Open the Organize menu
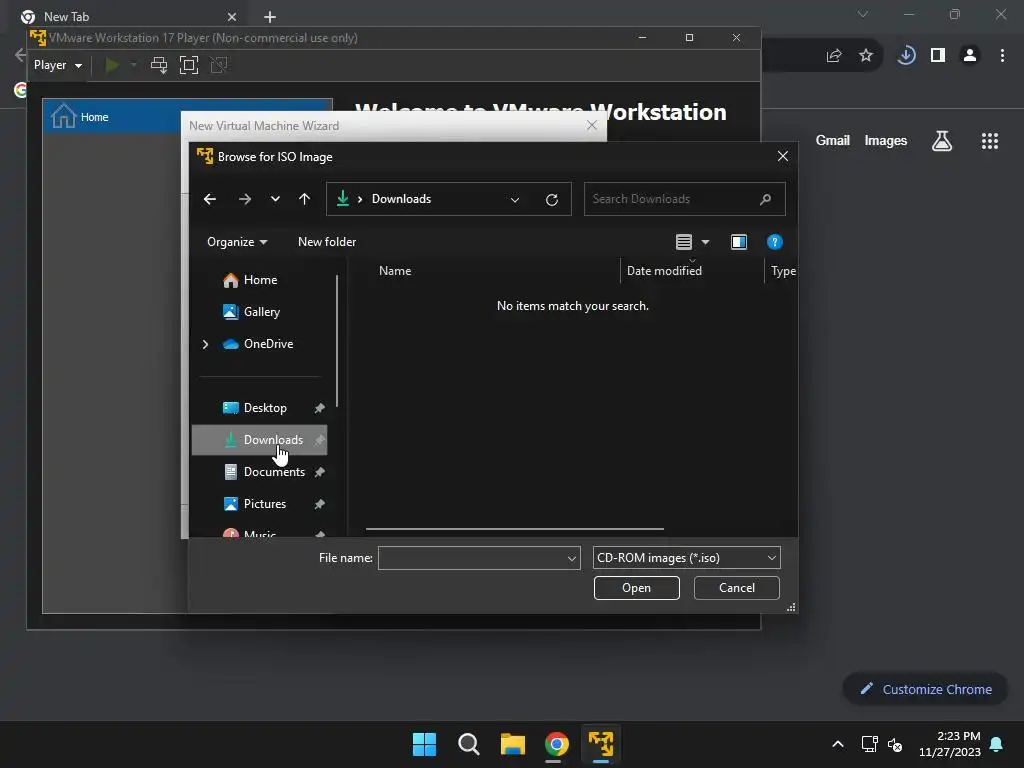1024x768 pixels. [237, 242]
